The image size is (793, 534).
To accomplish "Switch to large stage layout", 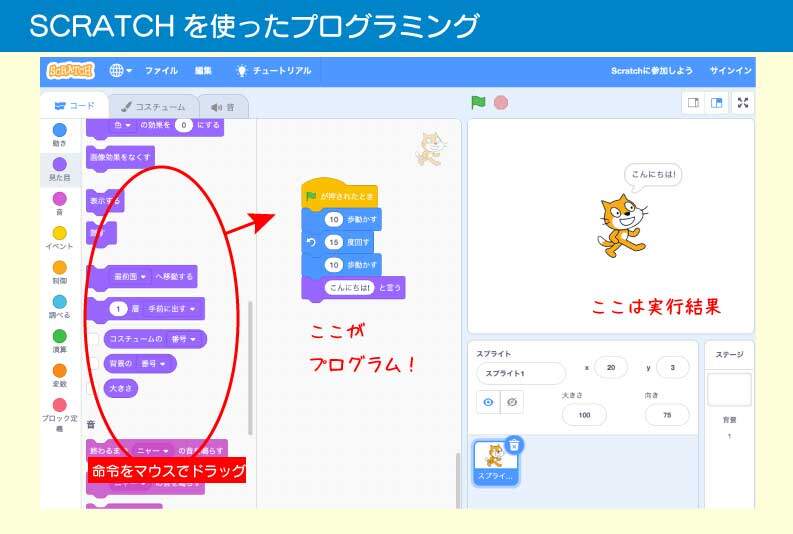I will point(717,103).
